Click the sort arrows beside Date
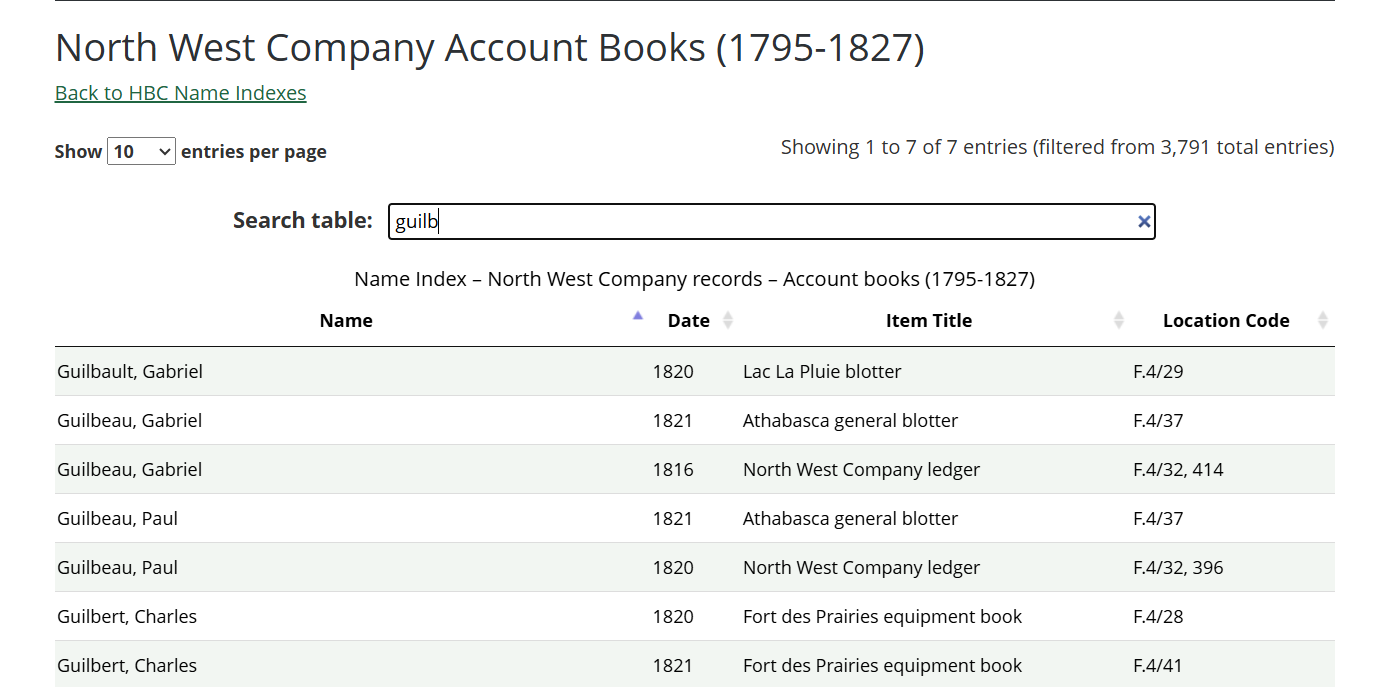Image resolution: width=1382 pixels, height=687 pixels. coord(728,319)
